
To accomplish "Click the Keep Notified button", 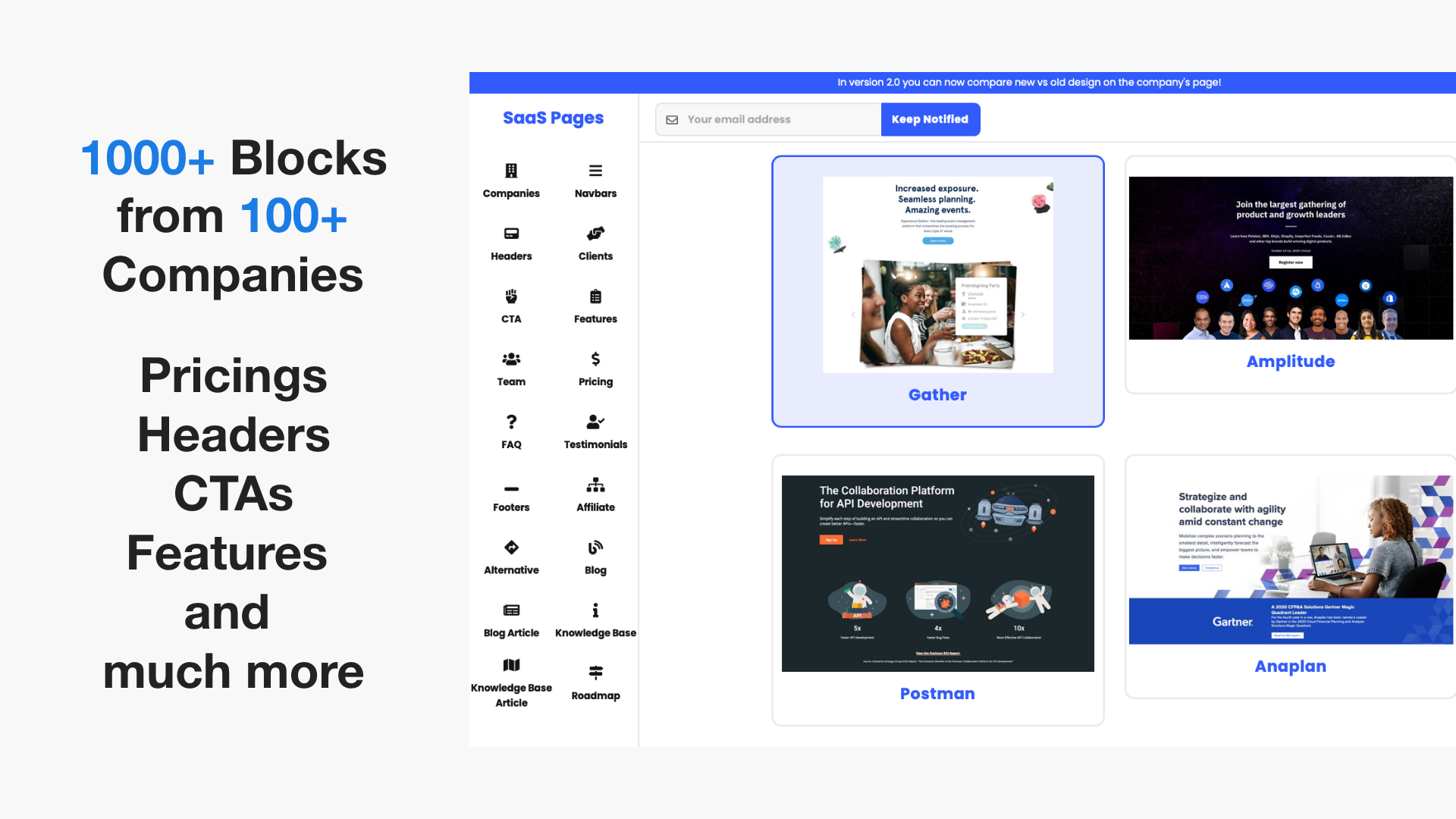I will pyautogui.click(x=929, y=119).
